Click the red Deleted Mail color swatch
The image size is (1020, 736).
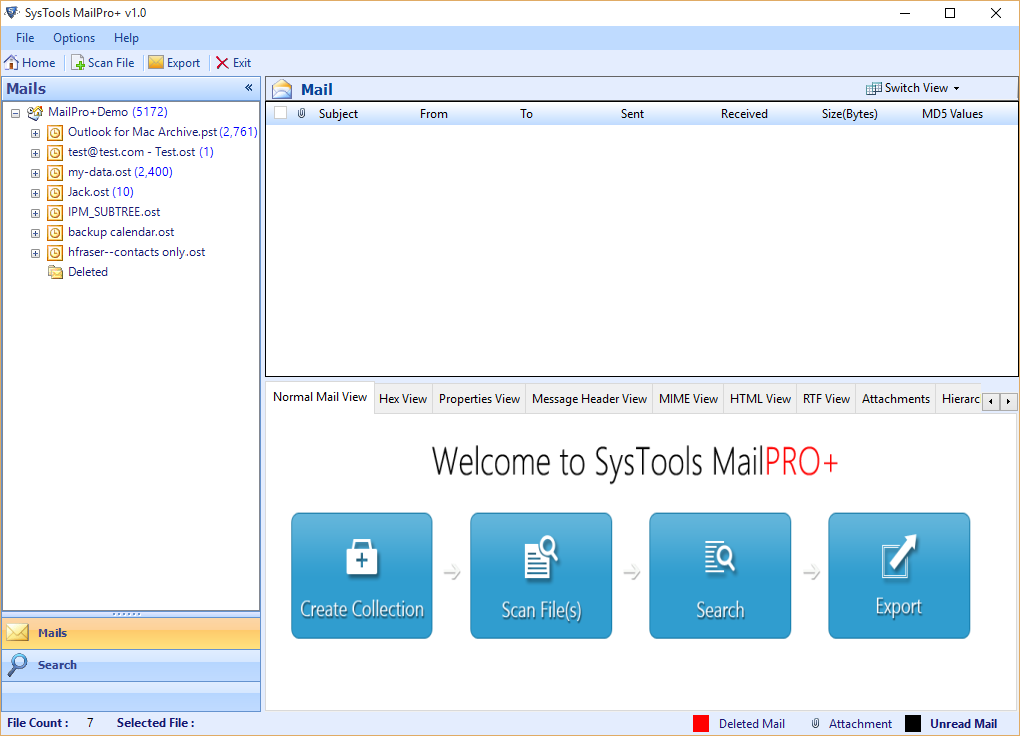(701, 723)
